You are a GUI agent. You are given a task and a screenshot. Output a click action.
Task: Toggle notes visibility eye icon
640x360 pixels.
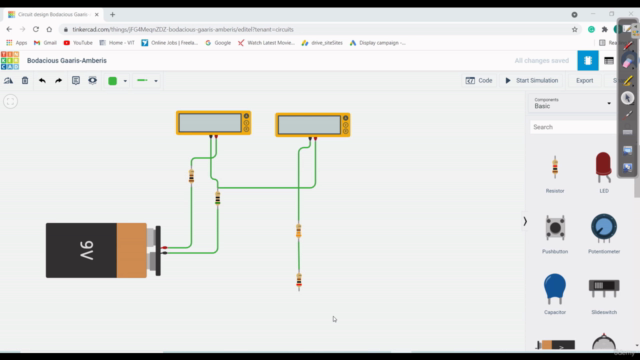(93, 80)
